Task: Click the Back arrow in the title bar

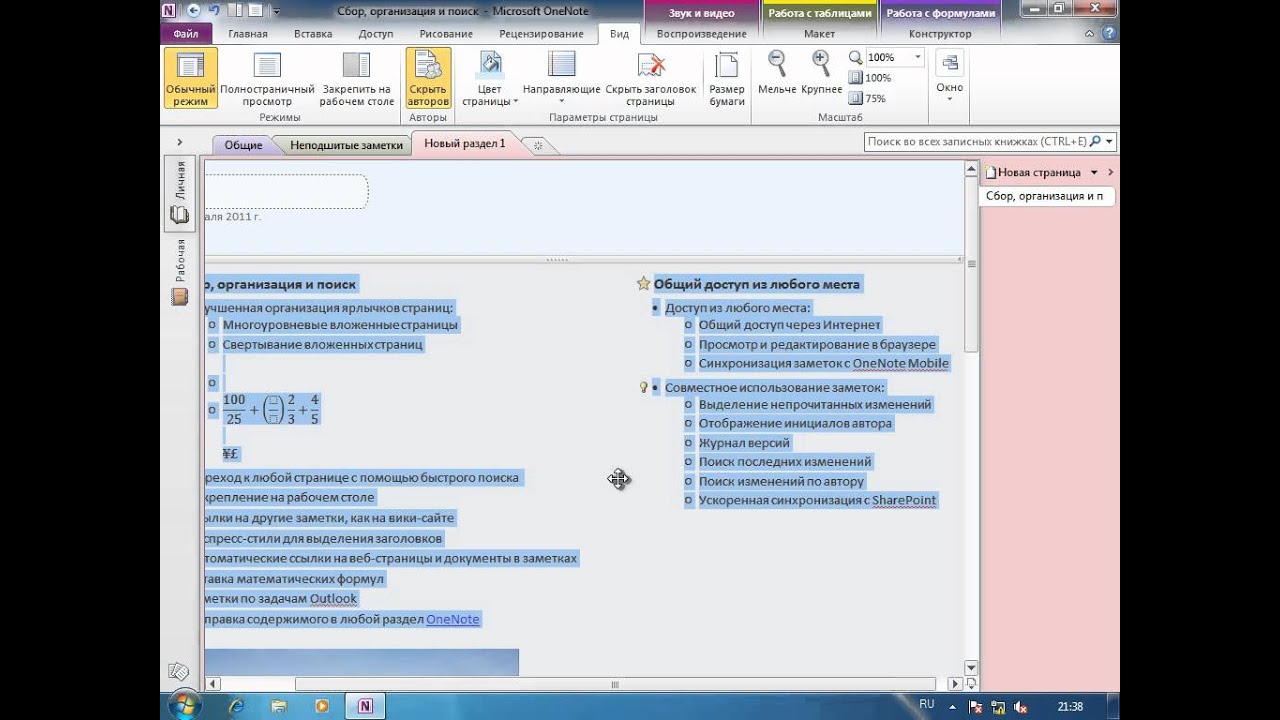Action: 192,11
